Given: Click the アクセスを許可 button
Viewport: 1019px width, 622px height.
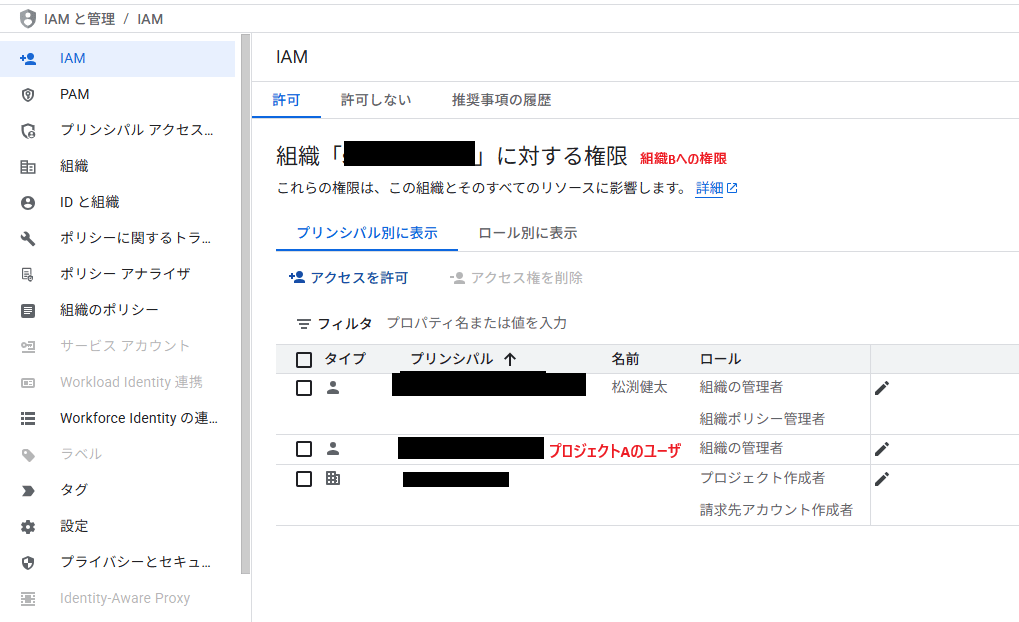Looking at the screenshot, I should pos(348,278).
